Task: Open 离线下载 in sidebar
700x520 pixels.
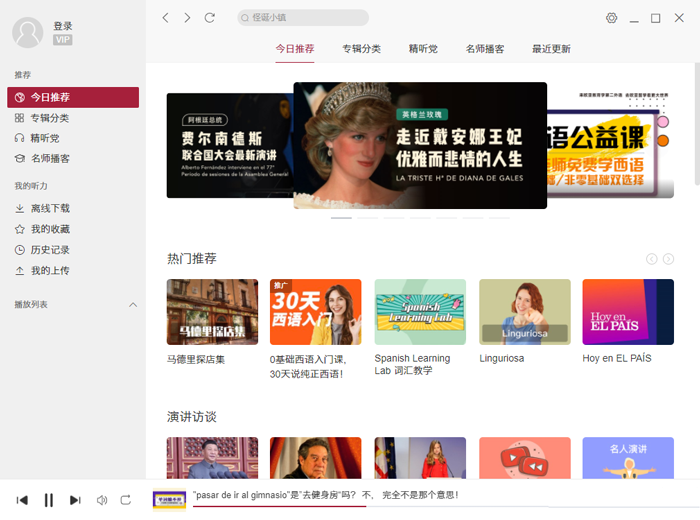Action: [x=49, y=208]
